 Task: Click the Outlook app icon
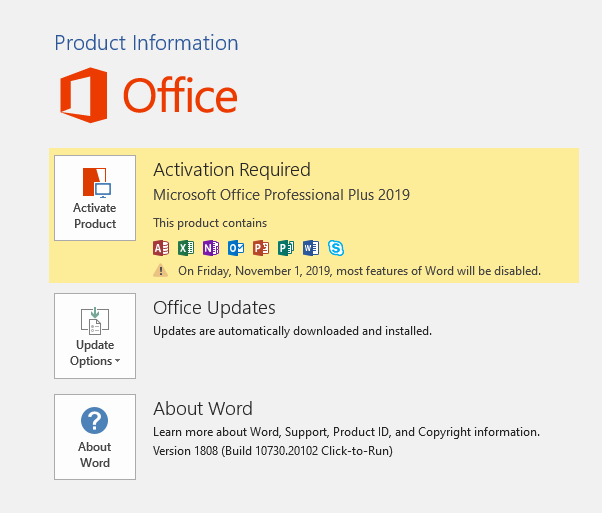(x=236, y=248)
